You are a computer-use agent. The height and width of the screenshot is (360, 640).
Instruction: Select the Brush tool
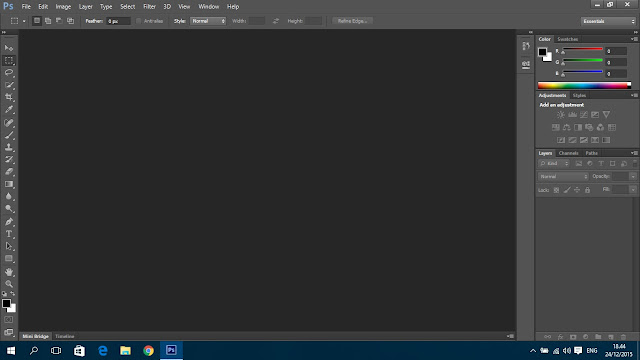[x=9, y=135]
